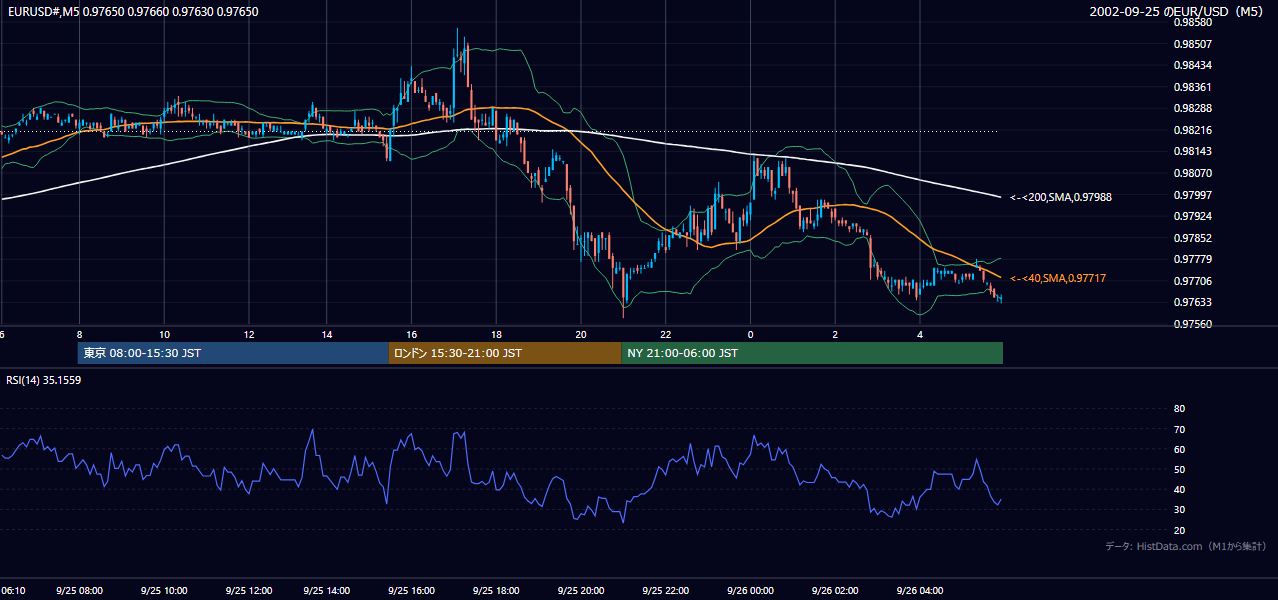
Task: Click price axis label 0.97560
Action: click(1193, 324)
